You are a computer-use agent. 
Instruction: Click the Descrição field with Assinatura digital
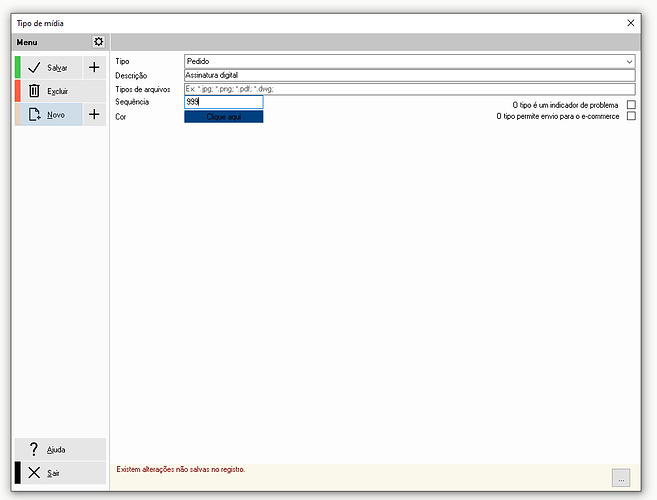409,75
